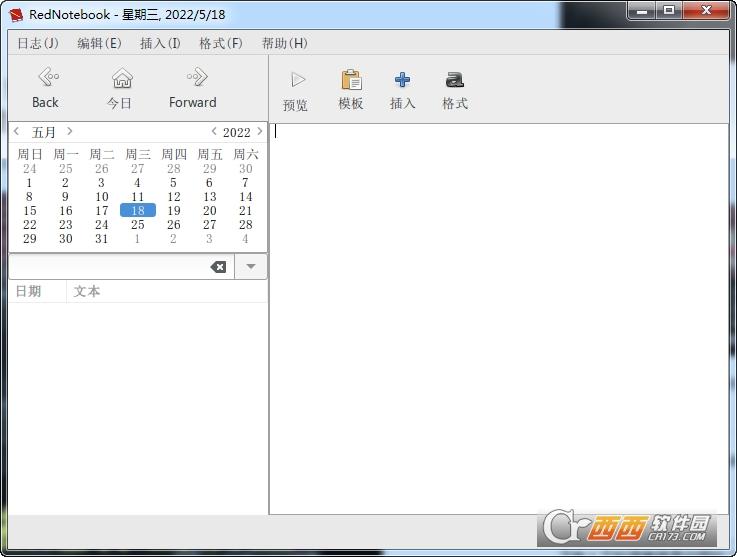
Task: Open the search history dropdown arrow
Action: point(251,267)
